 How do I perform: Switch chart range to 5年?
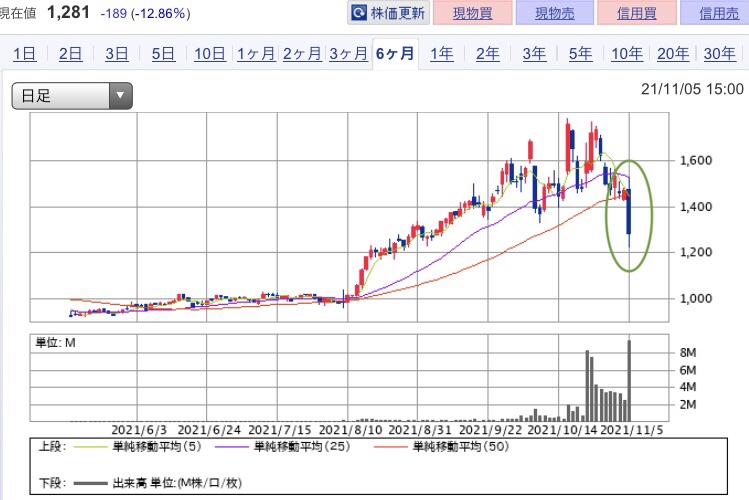[580, 53]
